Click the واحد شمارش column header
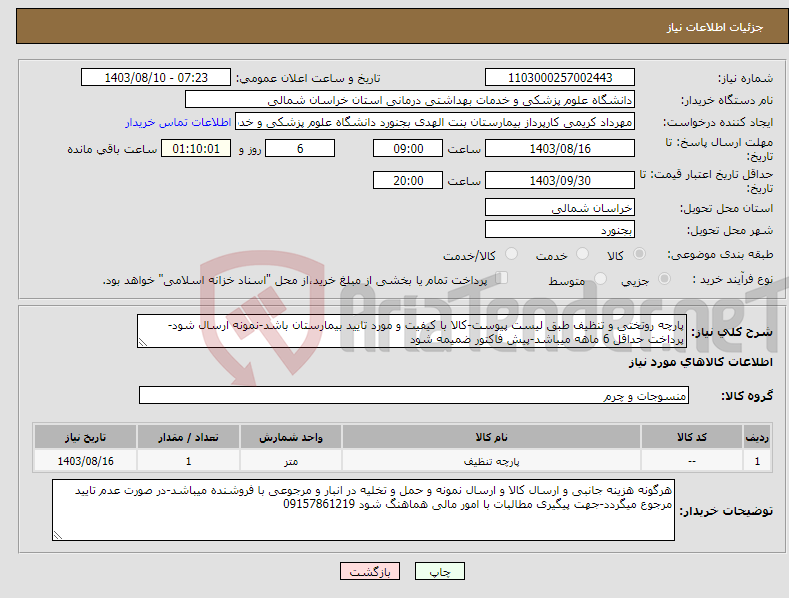 291,437
